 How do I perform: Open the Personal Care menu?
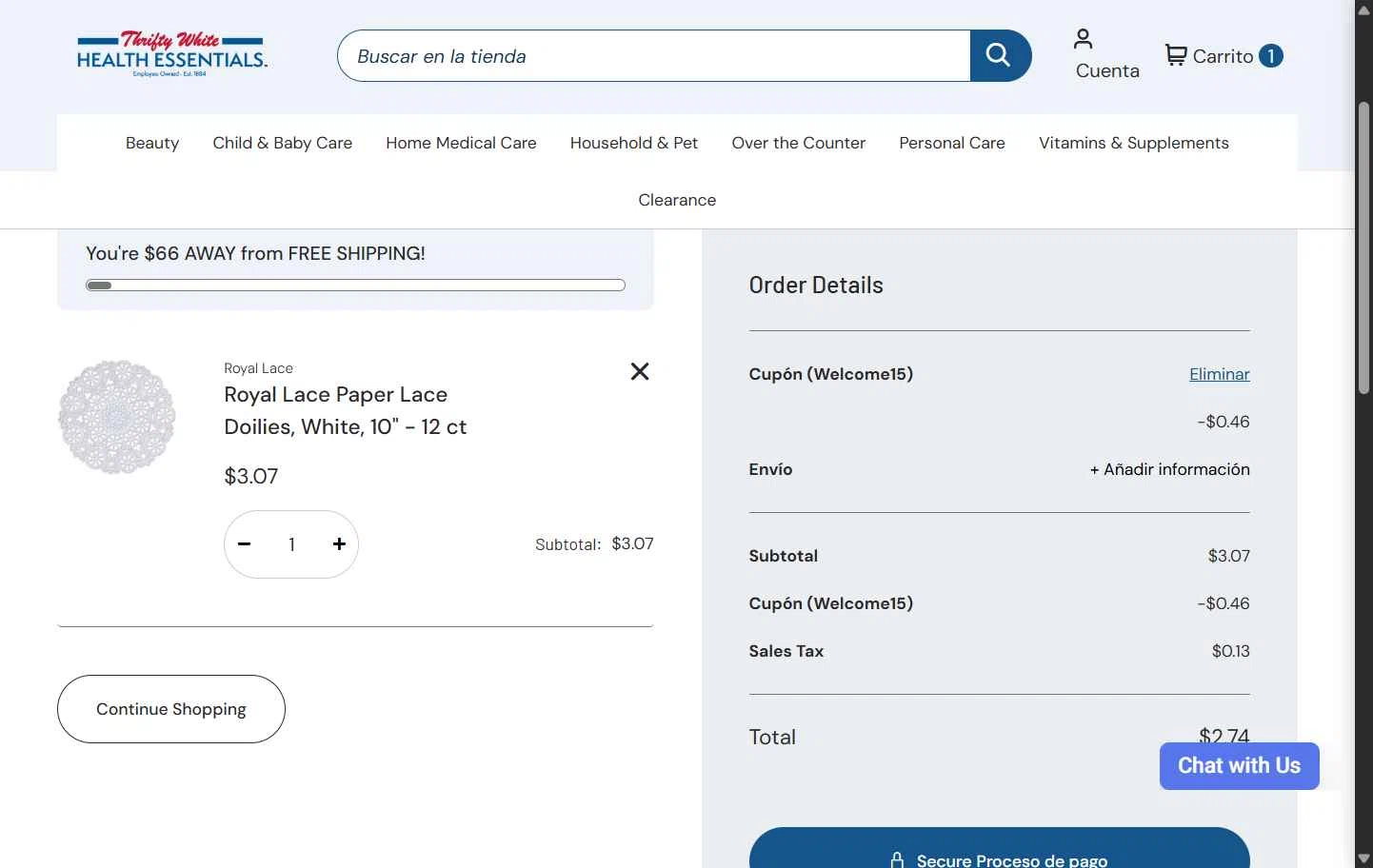point(952,143)
